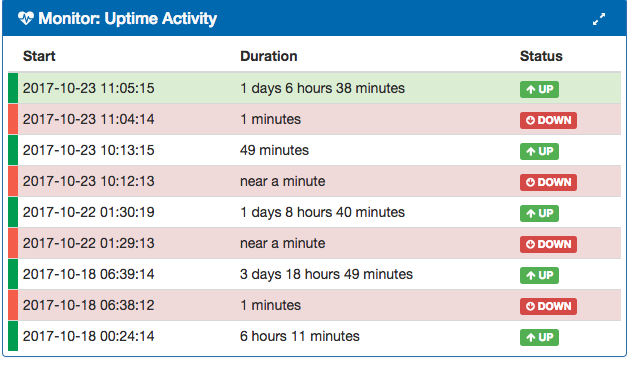This screenshot has width=637, height=367.
Task: Click the red status bar of 2017-10-23 11:04:14 row
Action: pos(13,119)
